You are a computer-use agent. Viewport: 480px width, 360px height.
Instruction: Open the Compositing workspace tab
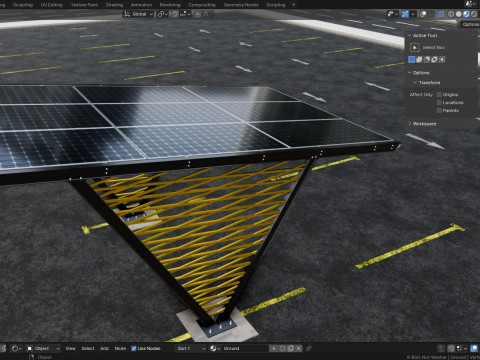202,5
